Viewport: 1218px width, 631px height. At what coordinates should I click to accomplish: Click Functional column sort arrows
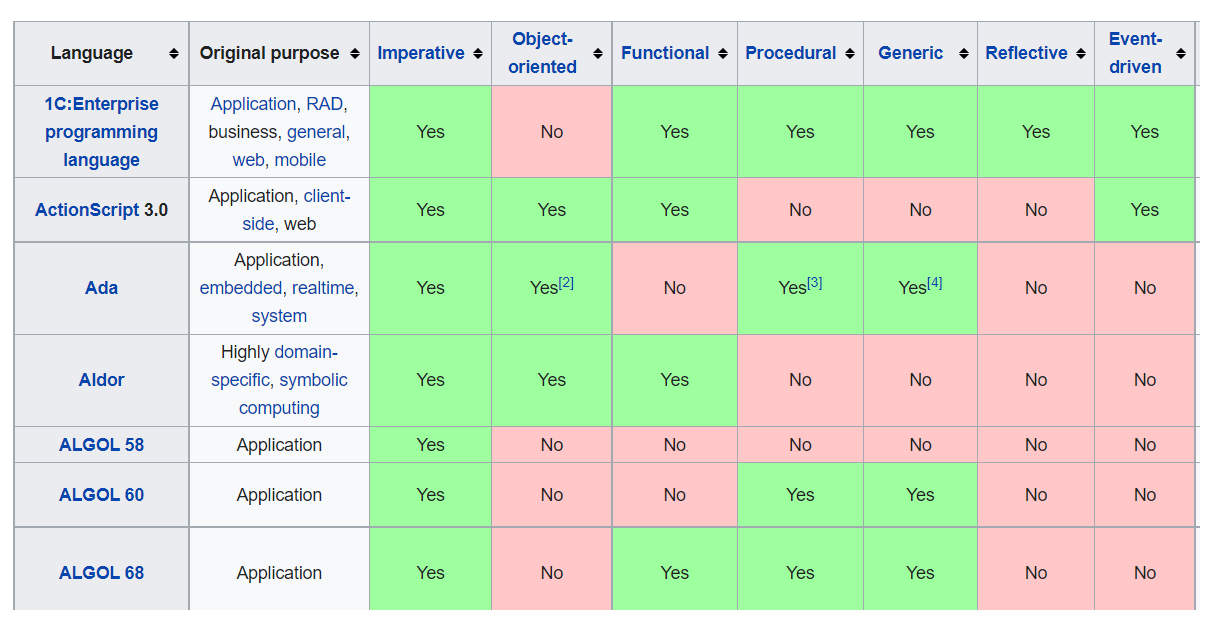[723, 54]
